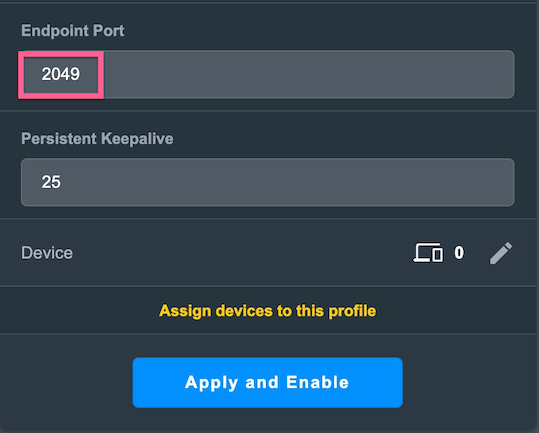Click the pencil edit icon beside Device
Screen dimensions: 539x433
click(501, 253)
